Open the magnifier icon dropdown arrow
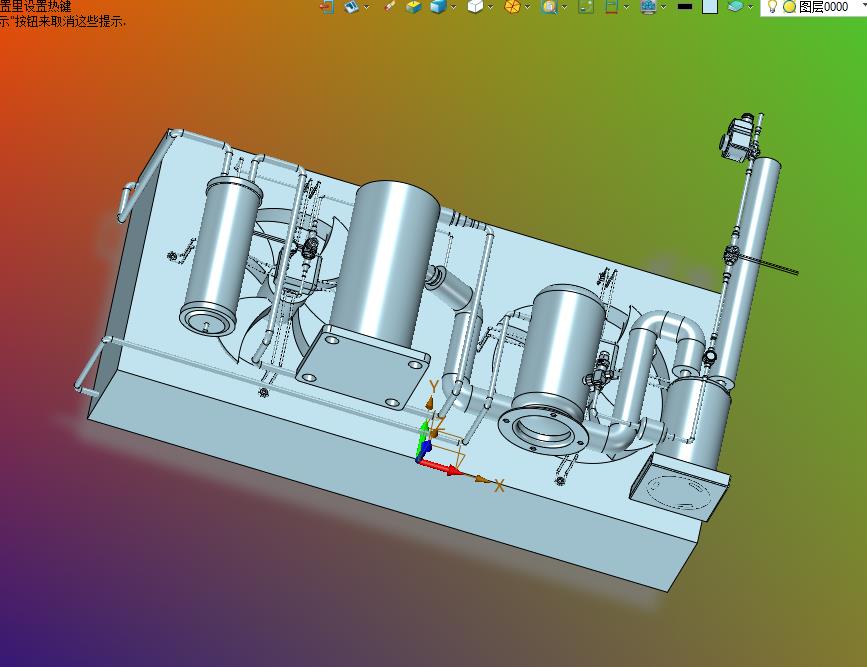This screenshot has height=667, width=867. click(564, 7)
